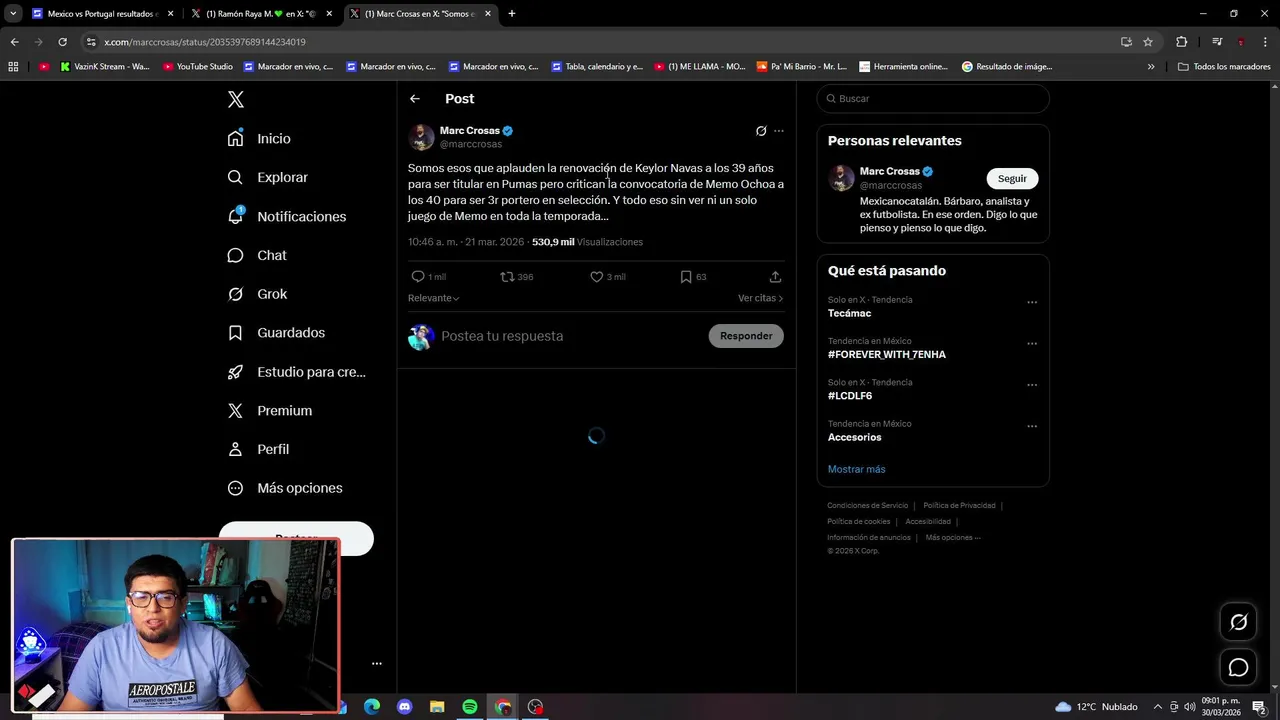Go to Explorar section
This screenshot has height=720, width=1280.
pyautogui.click(x=267, y=177)
